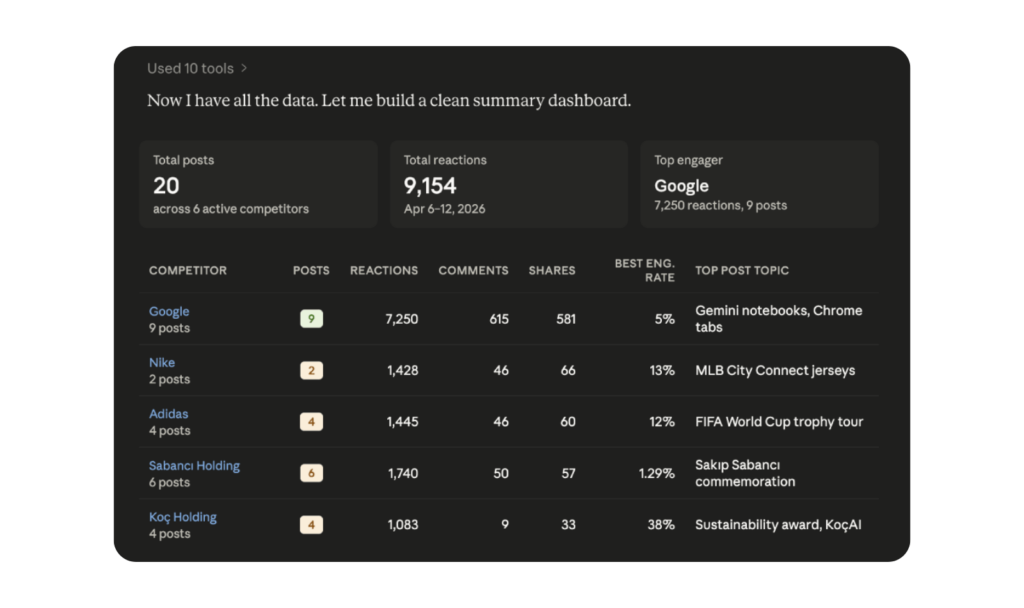
Task: Click Google's 581 shares value
Action: (x=566, y=319)
